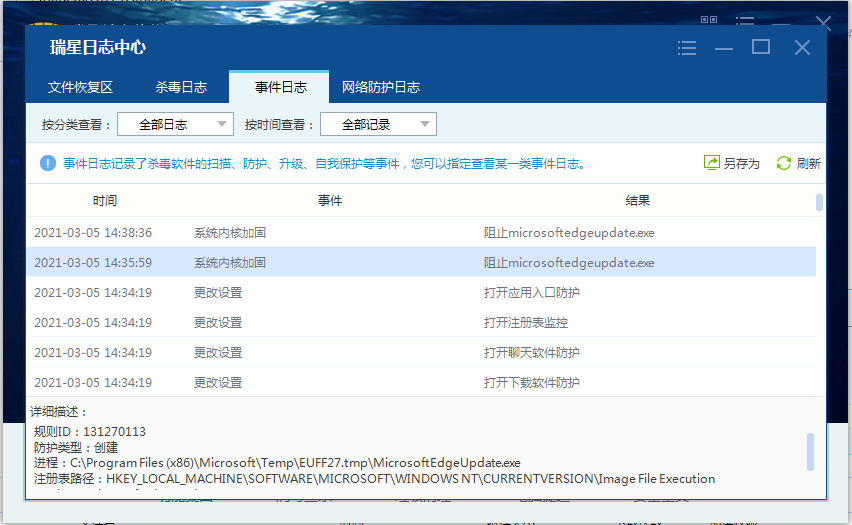
Task: Sort by the 时间 column header
Action: tap(104, 201)
